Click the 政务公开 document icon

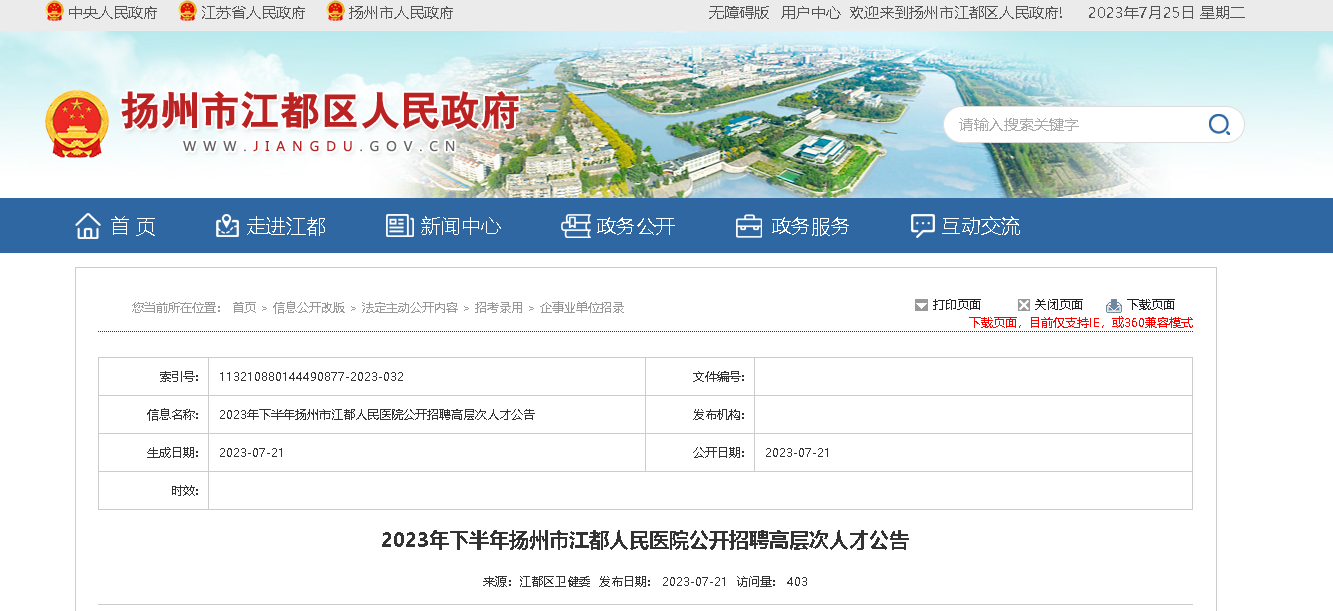tap(575, 226)
